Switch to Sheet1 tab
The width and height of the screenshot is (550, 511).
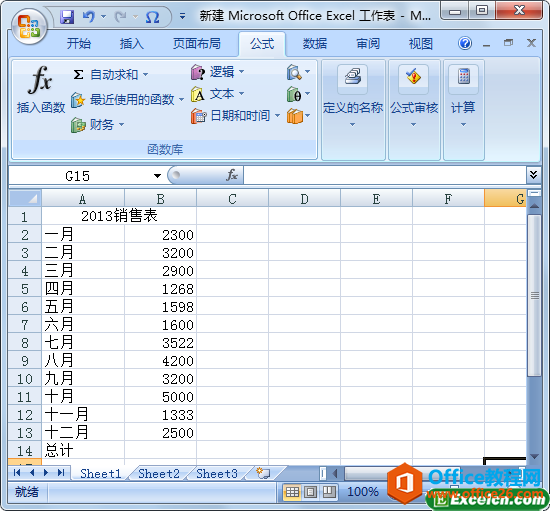point(101,473)
